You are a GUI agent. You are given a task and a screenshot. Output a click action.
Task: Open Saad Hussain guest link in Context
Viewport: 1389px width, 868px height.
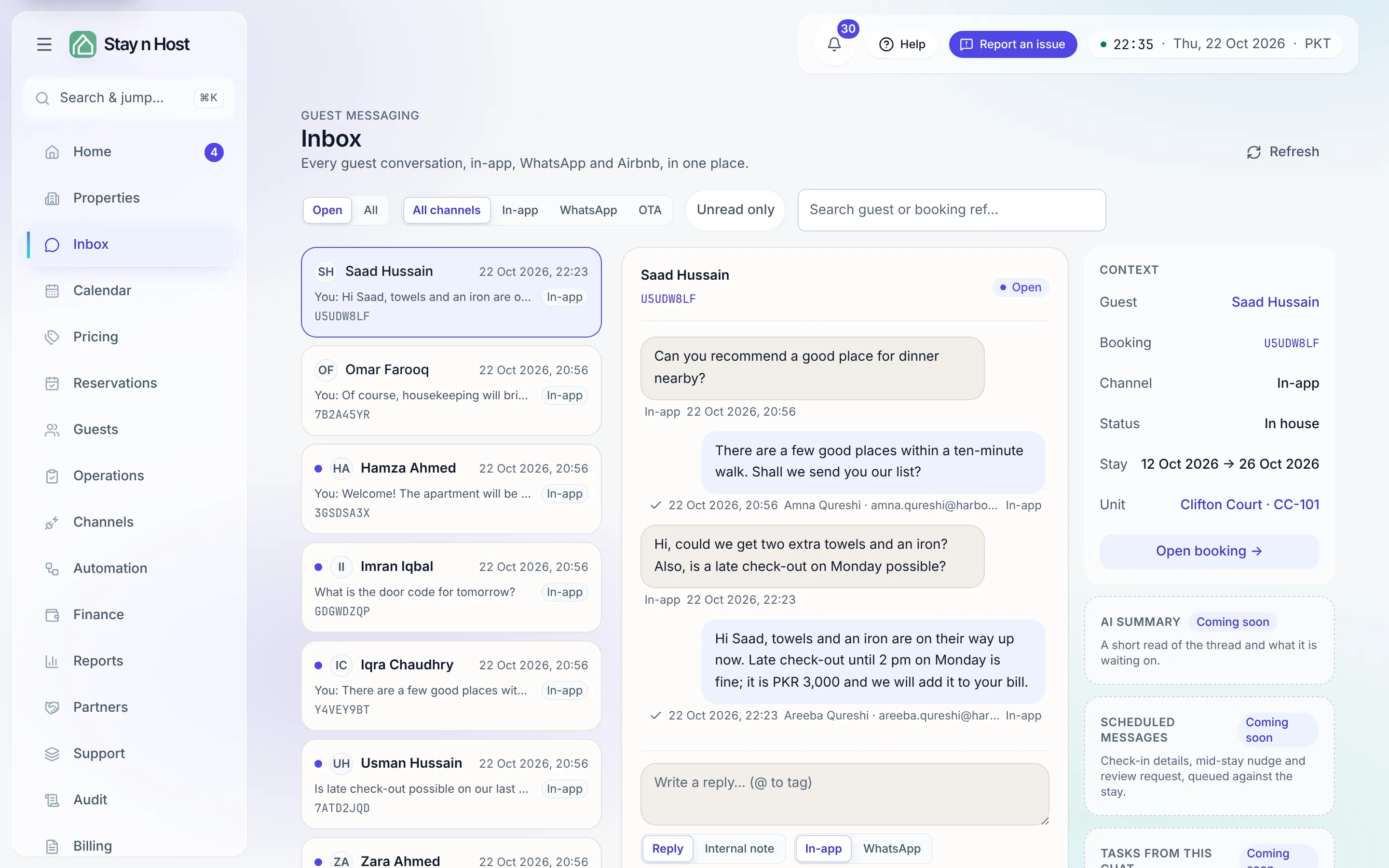coord(1275,302)
